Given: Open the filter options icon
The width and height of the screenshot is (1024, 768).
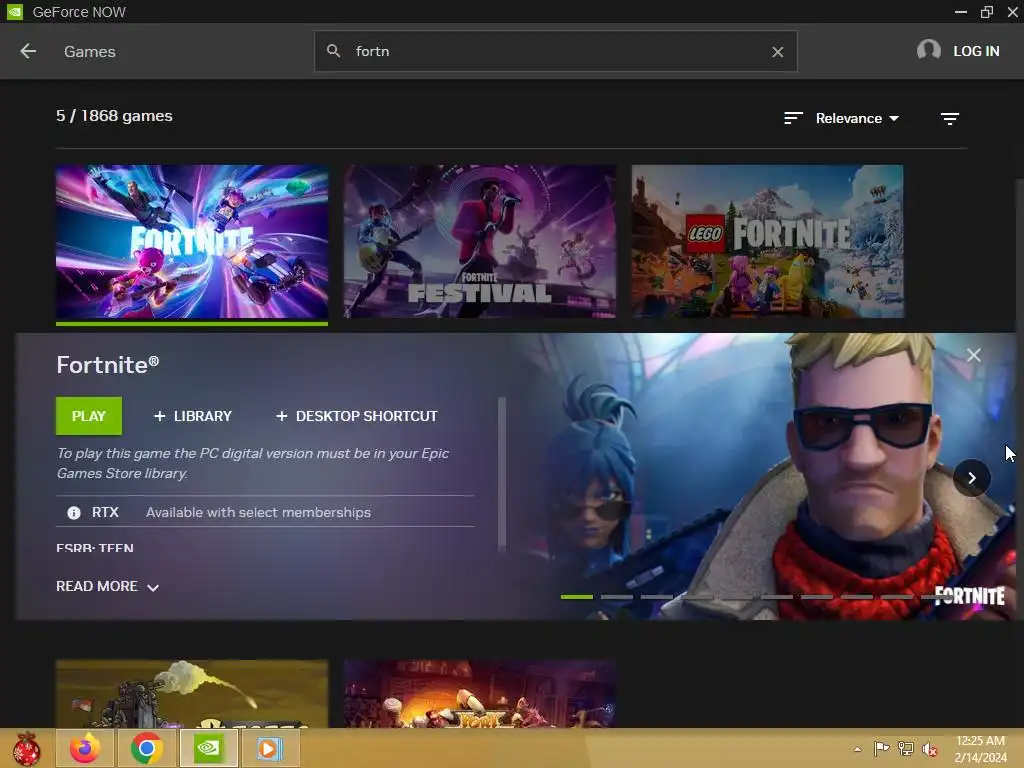Looking at the screenshot, I should coord(950,118).
